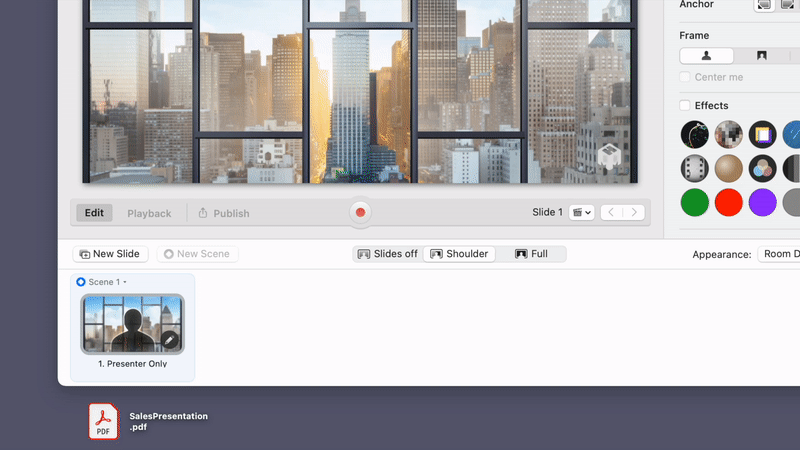
Task: Click the pencil edit icon on slide thumbnail
Action: tap(169, 339)
